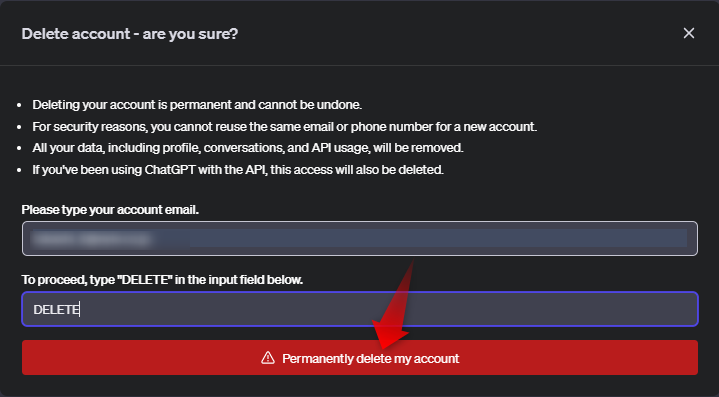Click bullet about ChatGPT API access deleted
The height and width of the screenshot is (397, 719).
tap(238, 170)
